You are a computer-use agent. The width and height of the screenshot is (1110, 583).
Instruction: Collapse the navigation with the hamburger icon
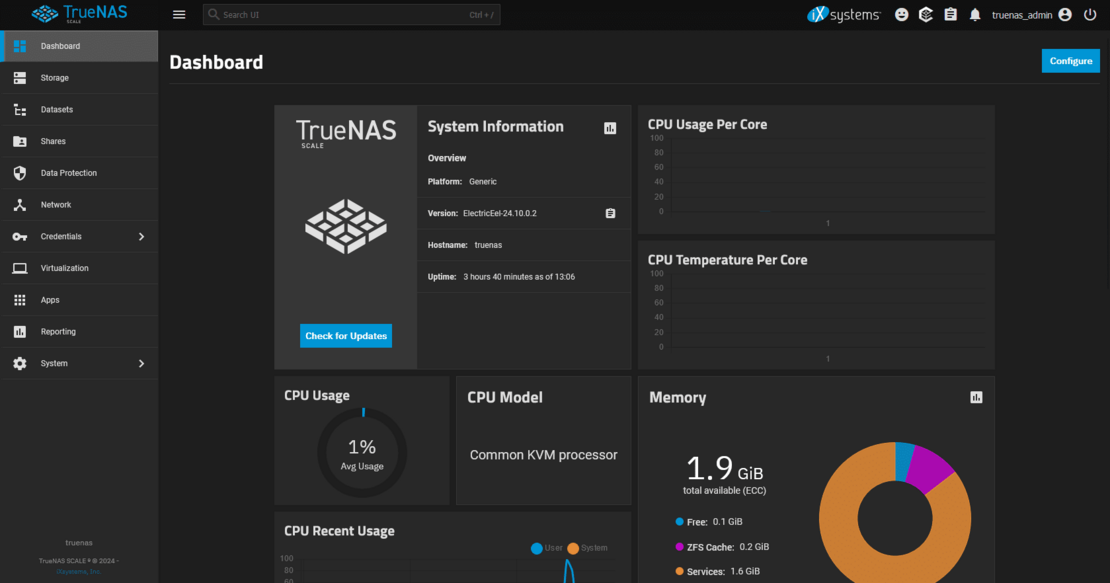179,14
